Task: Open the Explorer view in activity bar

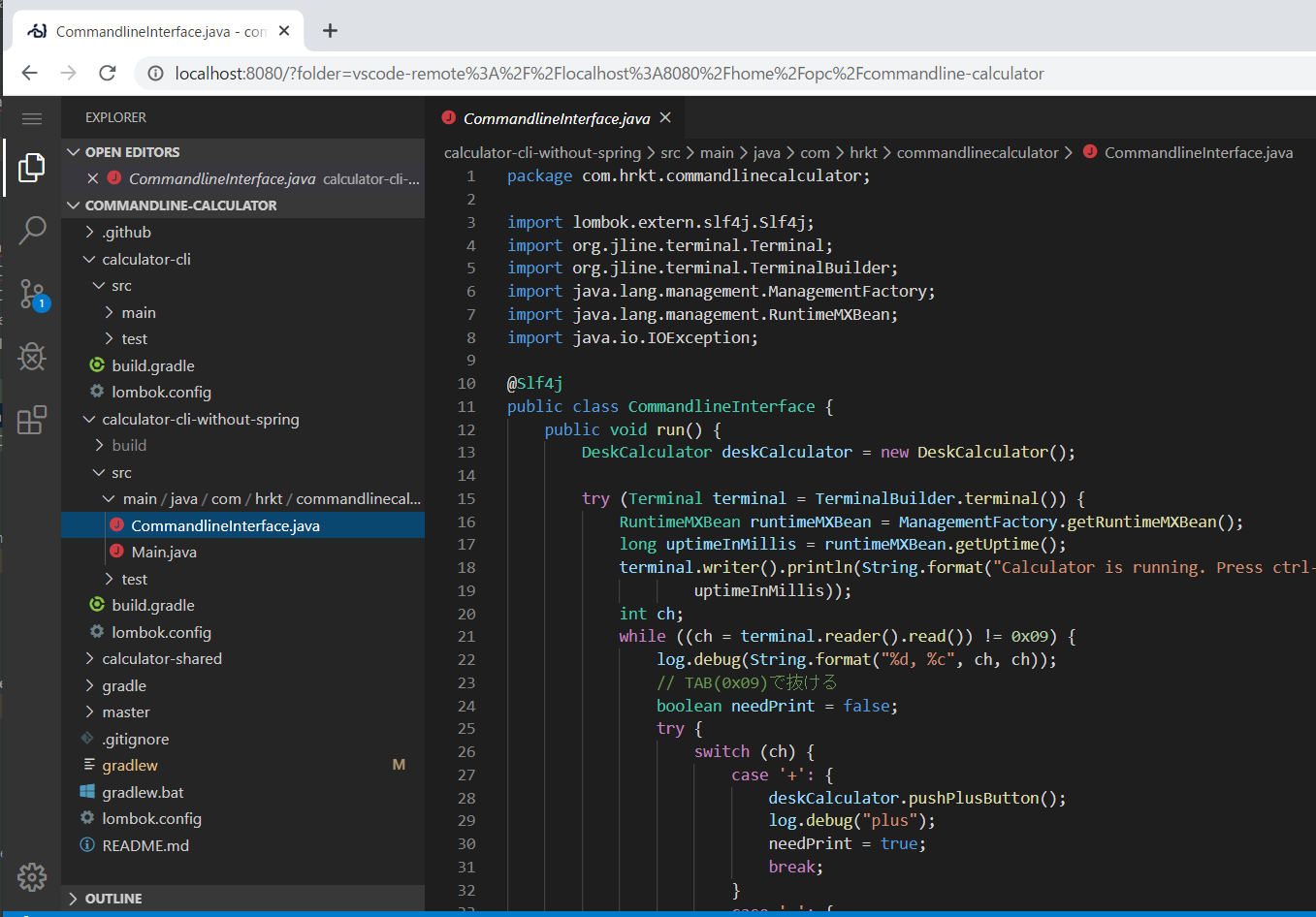Action: (x=31, y=168)
